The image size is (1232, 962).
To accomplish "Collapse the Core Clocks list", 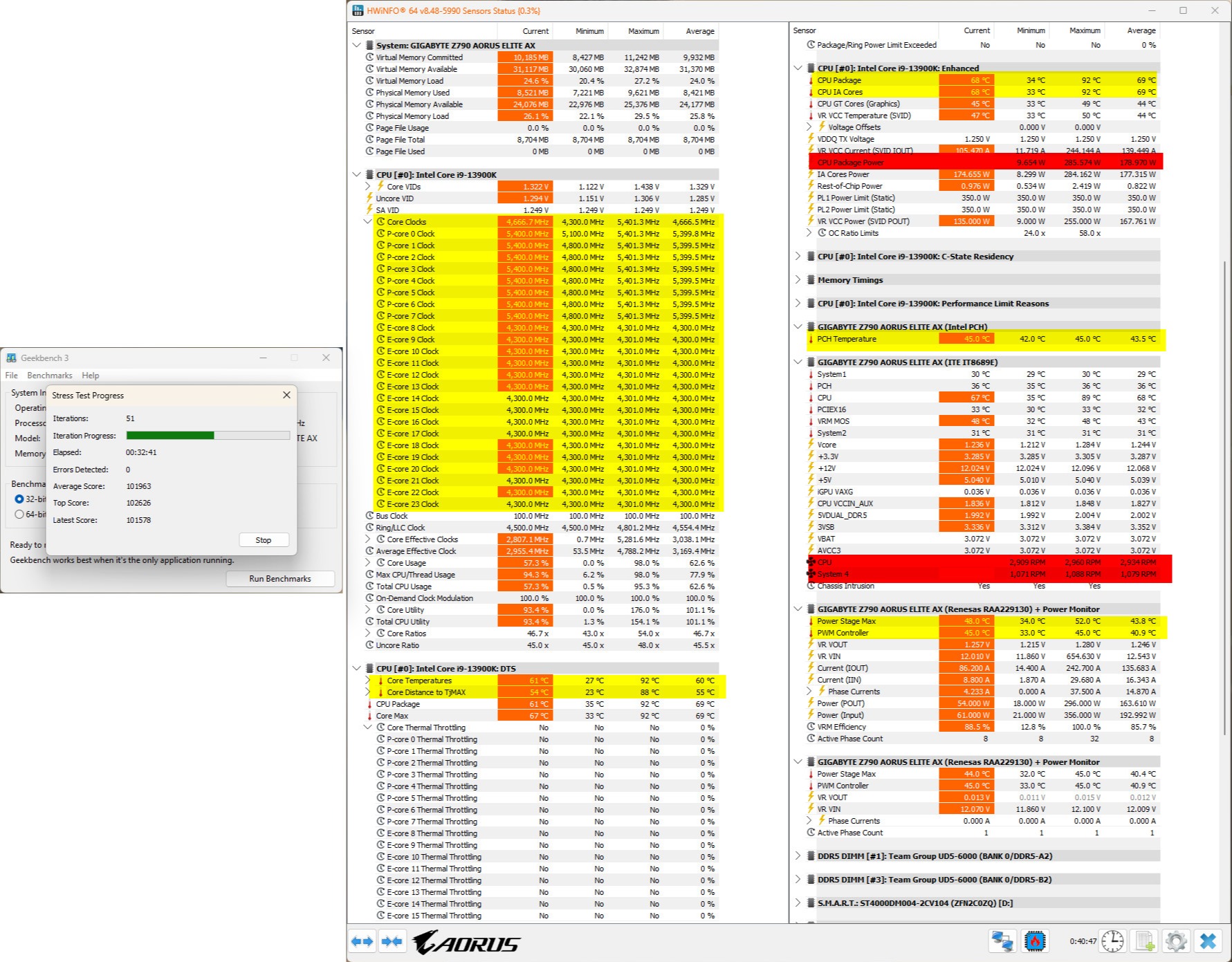I will (368, 222).
